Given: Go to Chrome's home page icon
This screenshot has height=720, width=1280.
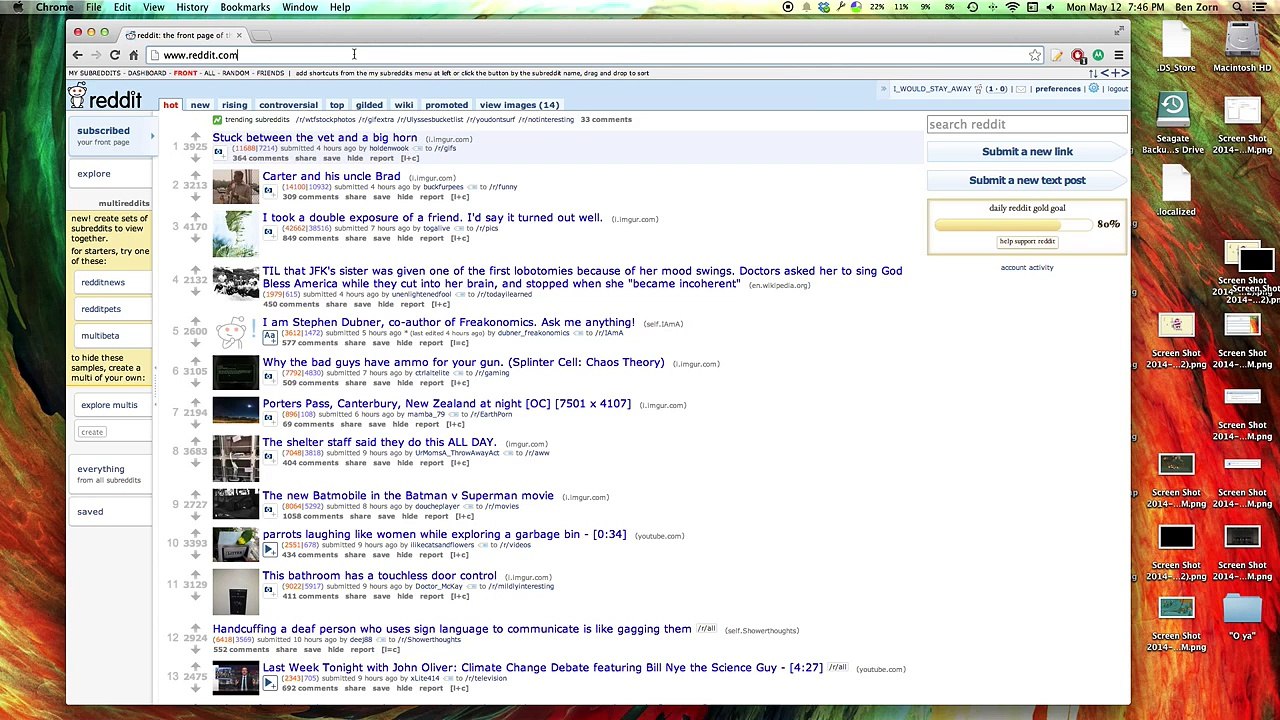Looking at the screenshot, I should pos(133,55).
